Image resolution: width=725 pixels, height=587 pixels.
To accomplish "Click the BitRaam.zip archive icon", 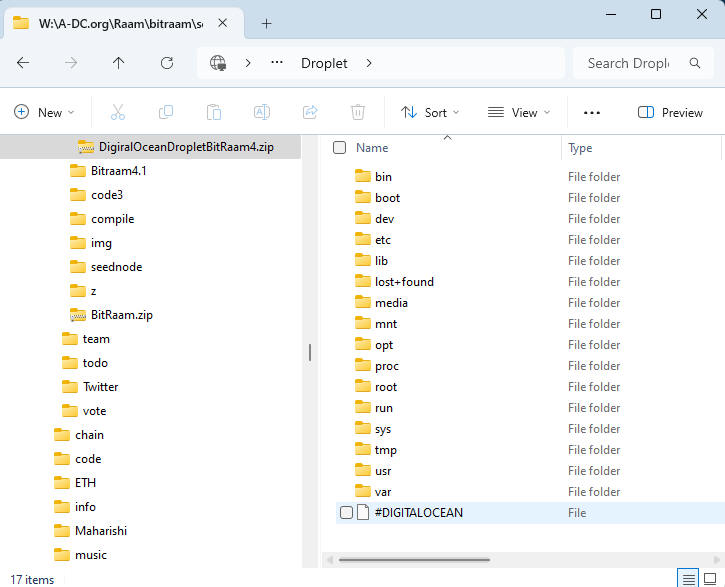I will click(x=78, y=315).
